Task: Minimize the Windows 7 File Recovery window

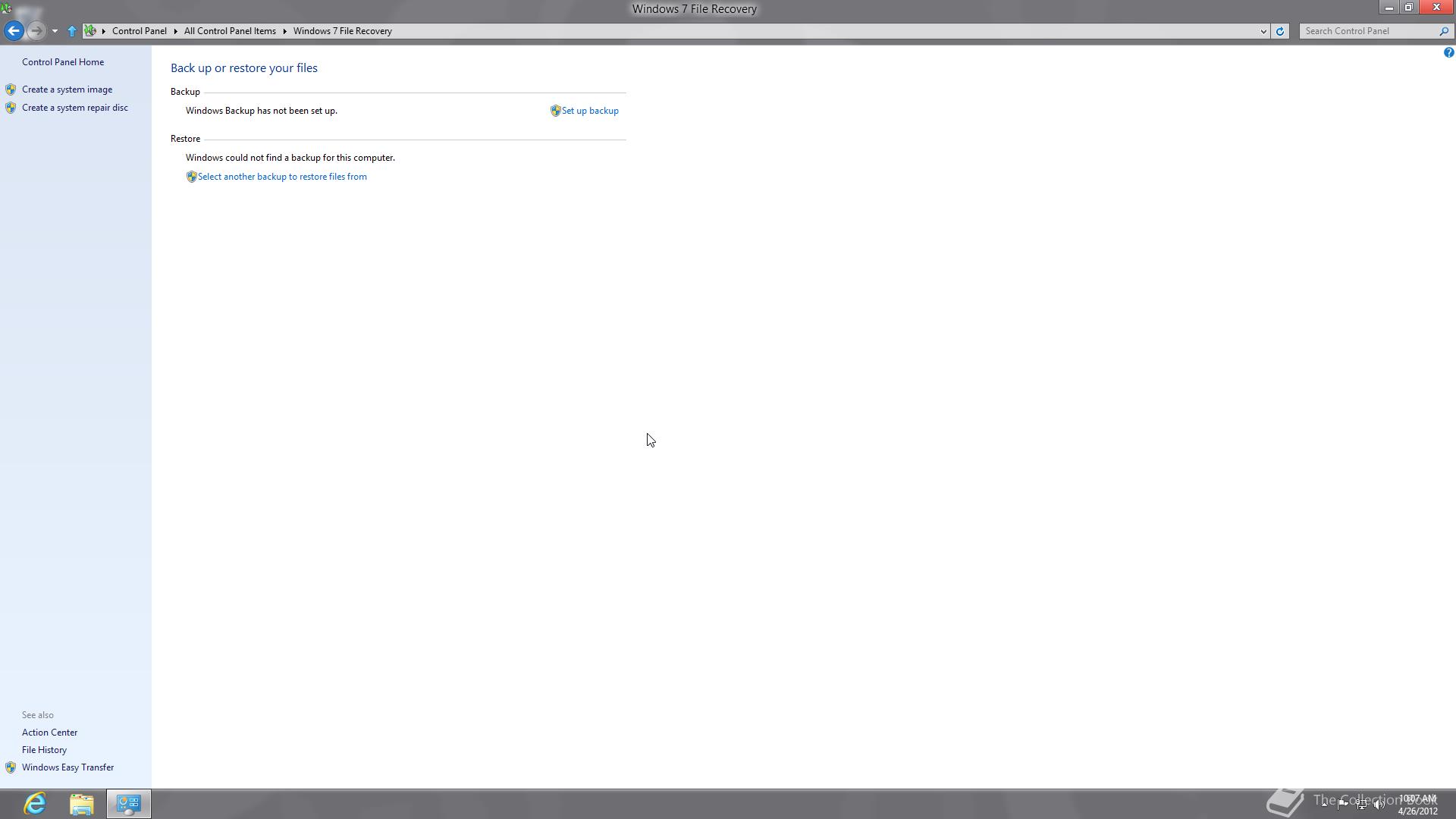Action: (x=1389, y=8)
